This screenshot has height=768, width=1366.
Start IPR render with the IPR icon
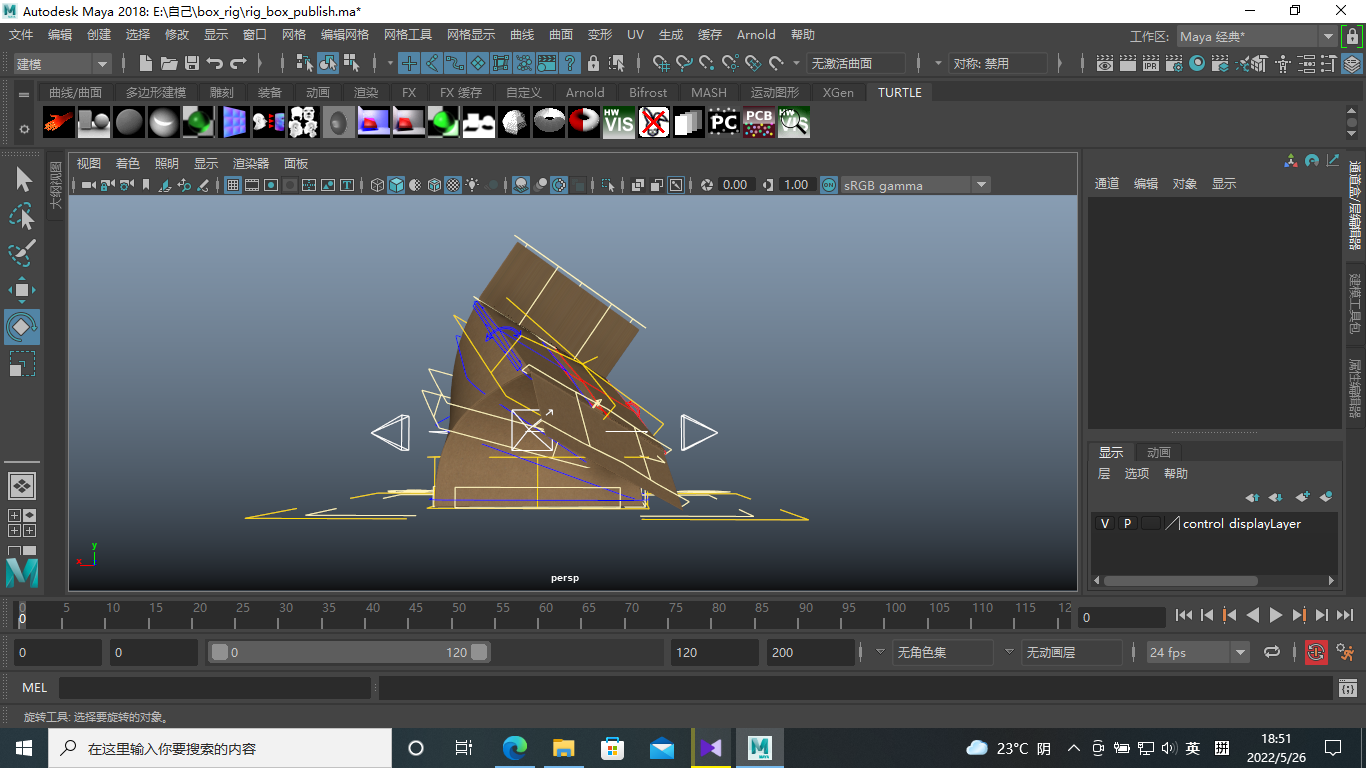(1151, 63)
